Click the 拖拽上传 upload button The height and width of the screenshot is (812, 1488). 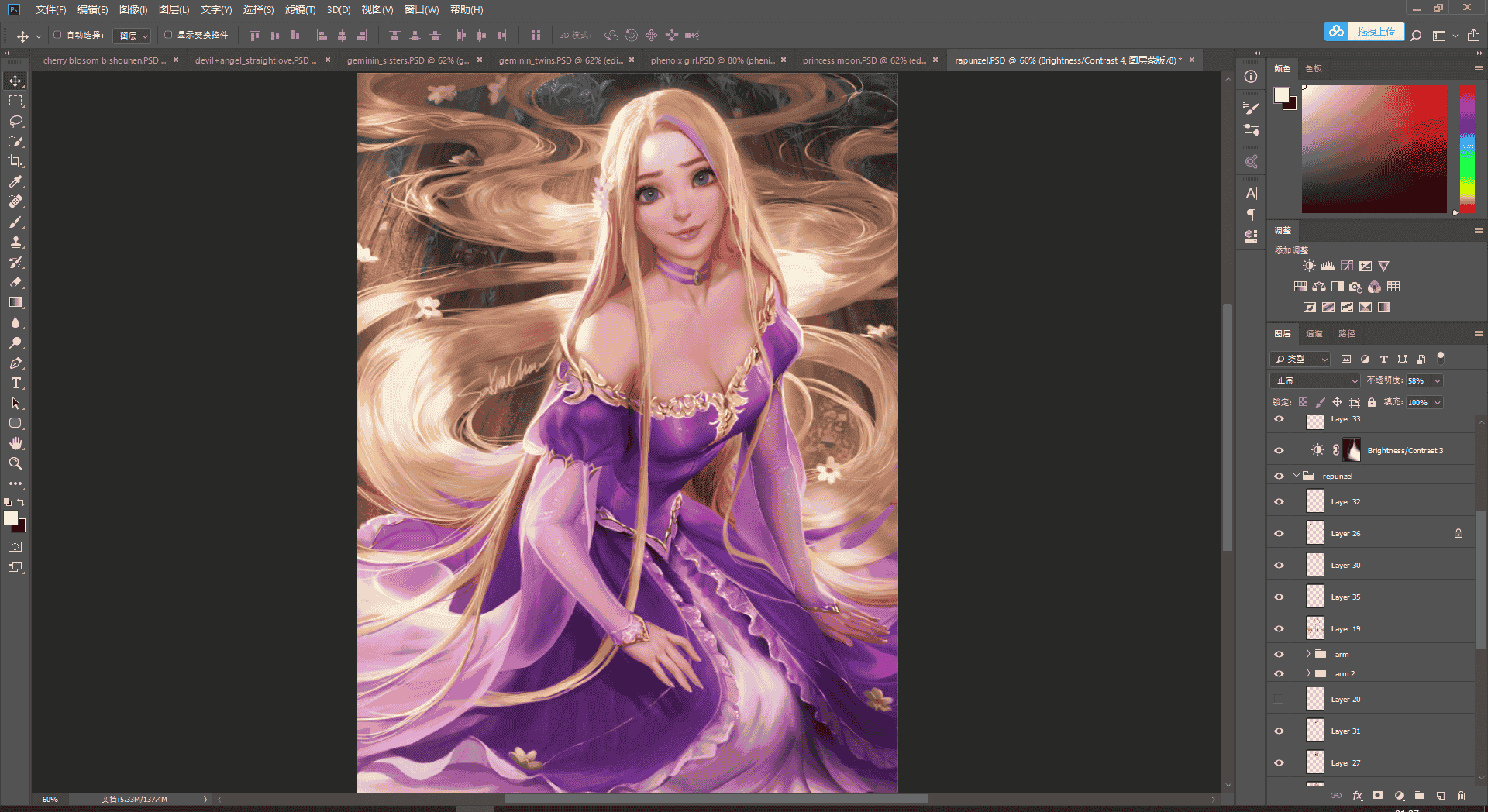[1365, 32]
